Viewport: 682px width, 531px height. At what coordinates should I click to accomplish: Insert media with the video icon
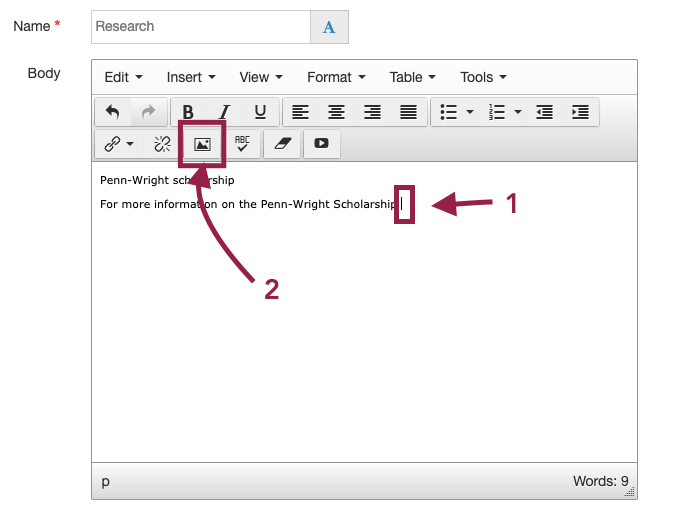(x=321, y=144)
